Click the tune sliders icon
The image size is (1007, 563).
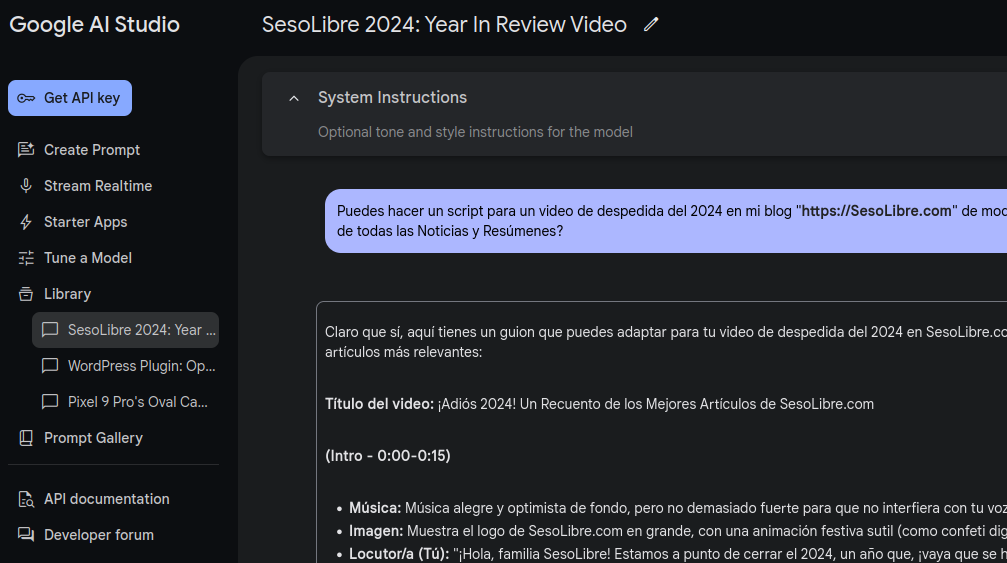[x=26, y=258]
